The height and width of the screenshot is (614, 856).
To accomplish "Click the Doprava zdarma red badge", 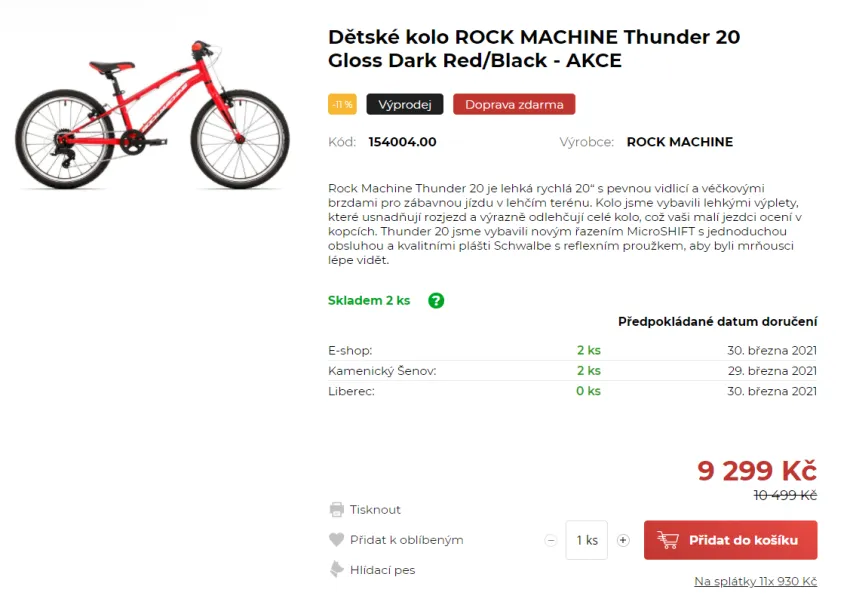I will pyautogui.click(x=514, y=104).
